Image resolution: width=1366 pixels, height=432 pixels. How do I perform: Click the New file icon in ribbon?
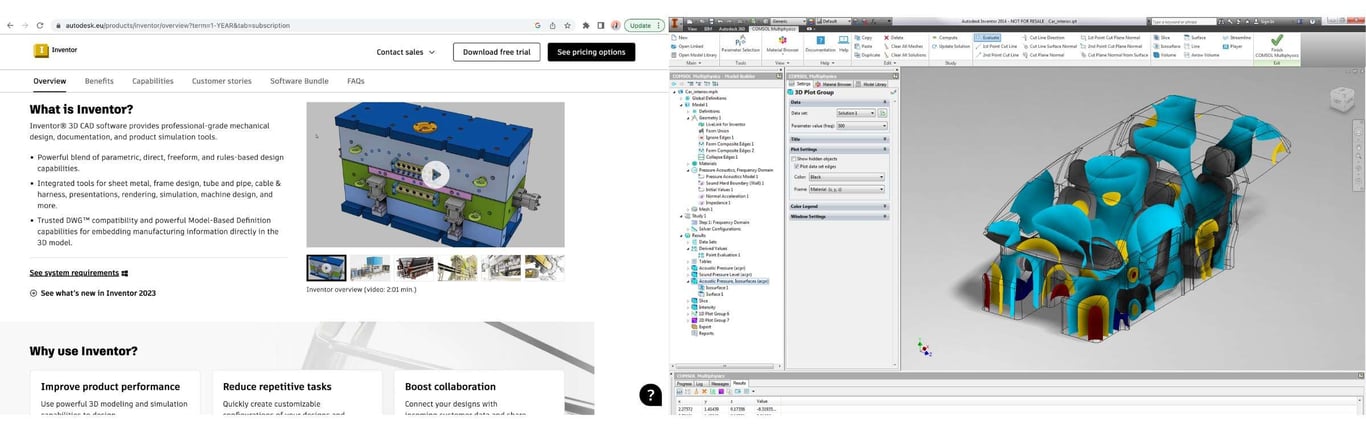(x=675, y=37)
